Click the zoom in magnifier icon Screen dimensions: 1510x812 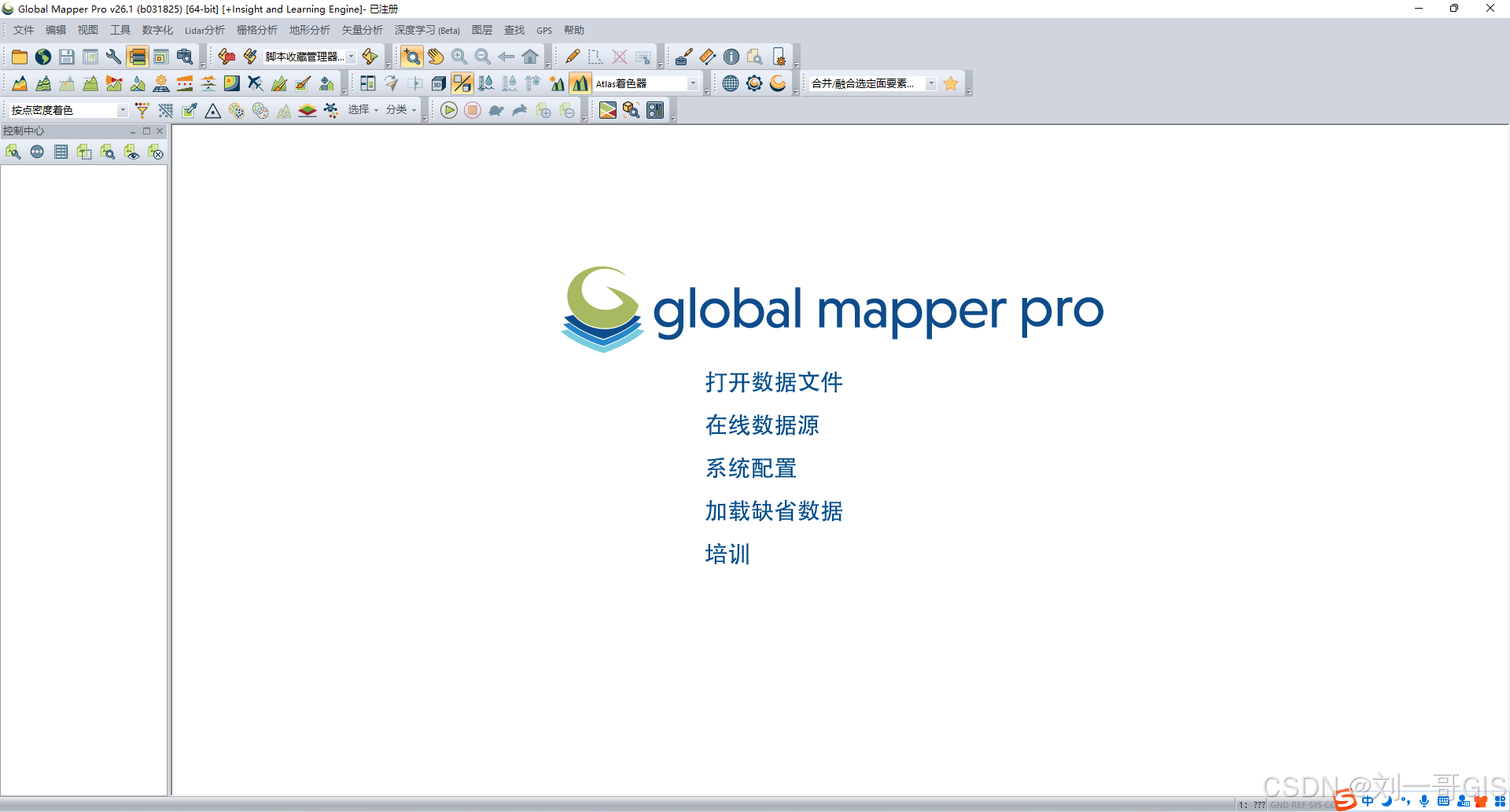tap(459, 57)
